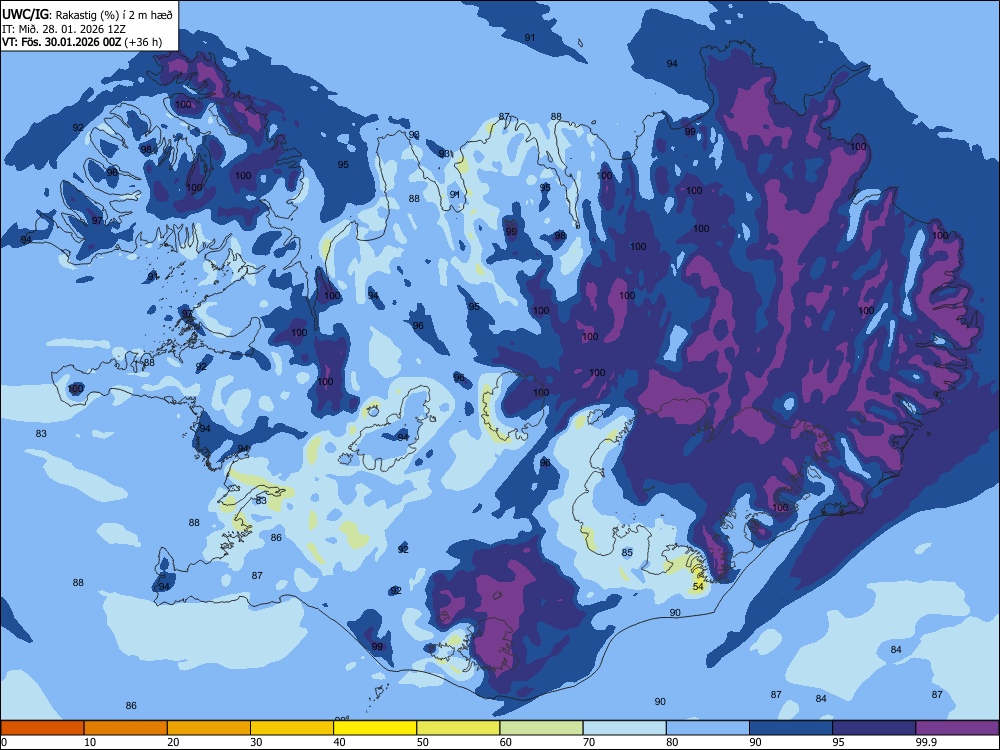Click the 20–30 legend color swatch
The image size is (1000, 750).
point(209,728)
